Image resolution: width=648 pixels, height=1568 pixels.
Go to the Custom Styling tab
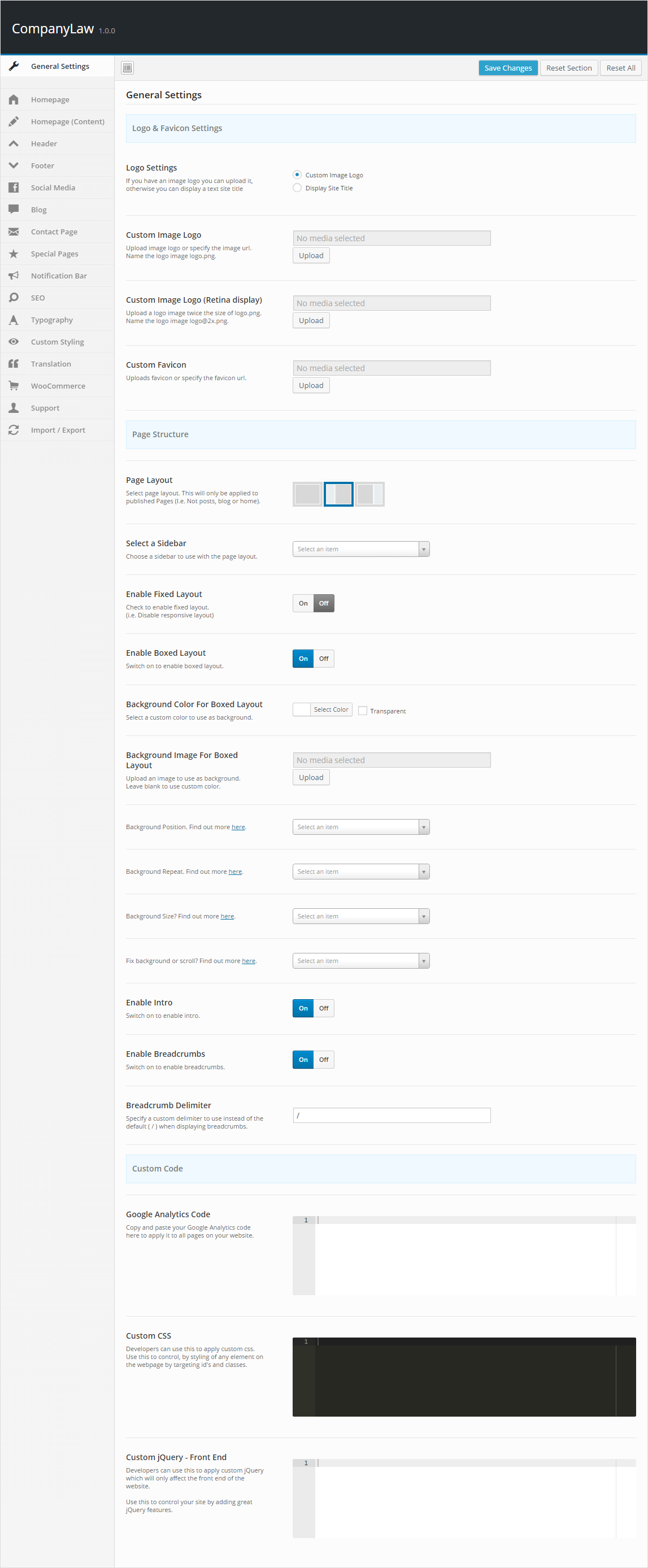point(57,342)
